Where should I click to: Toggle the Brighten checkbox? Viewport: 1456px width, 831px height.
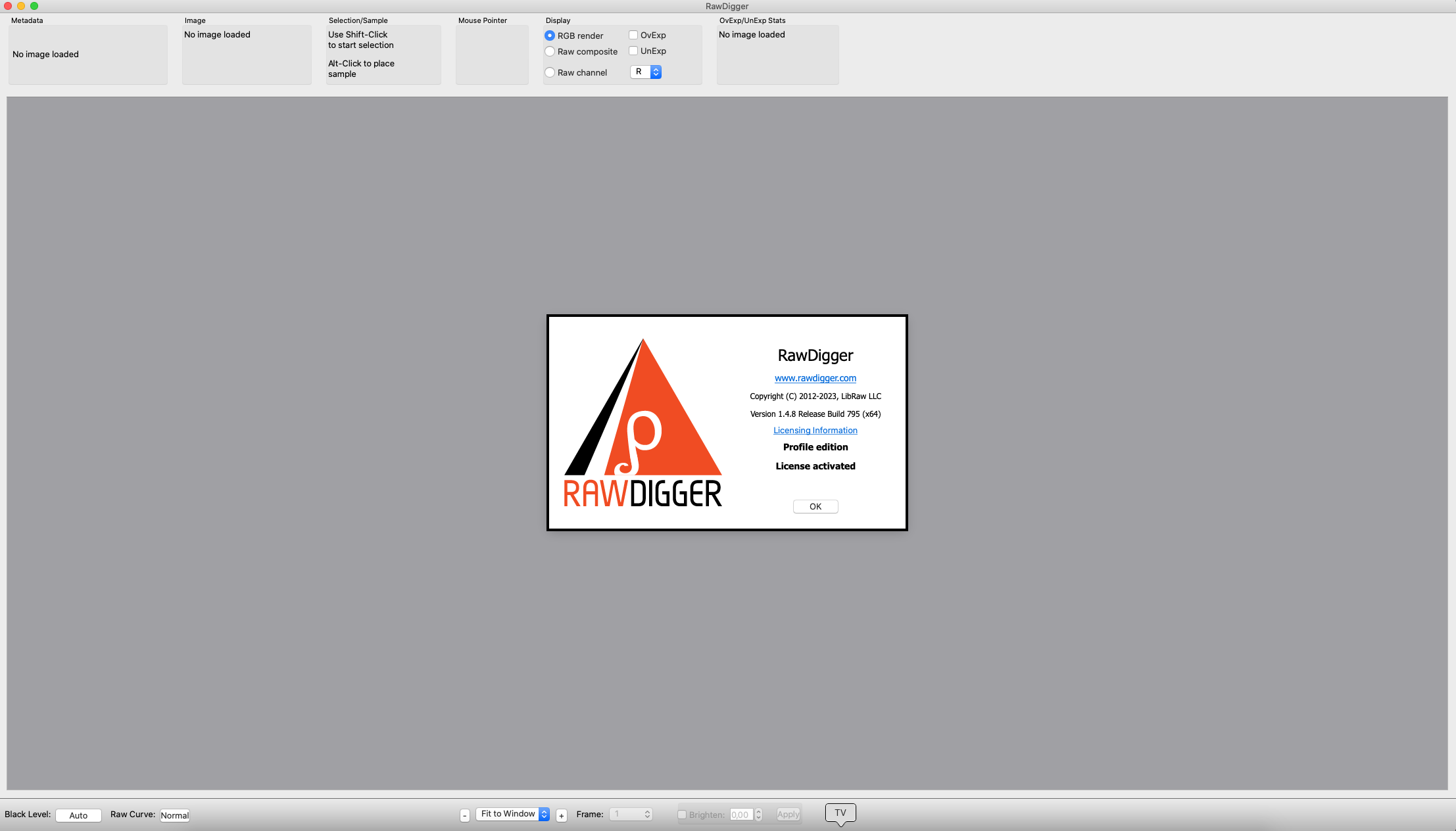[682, 815]
